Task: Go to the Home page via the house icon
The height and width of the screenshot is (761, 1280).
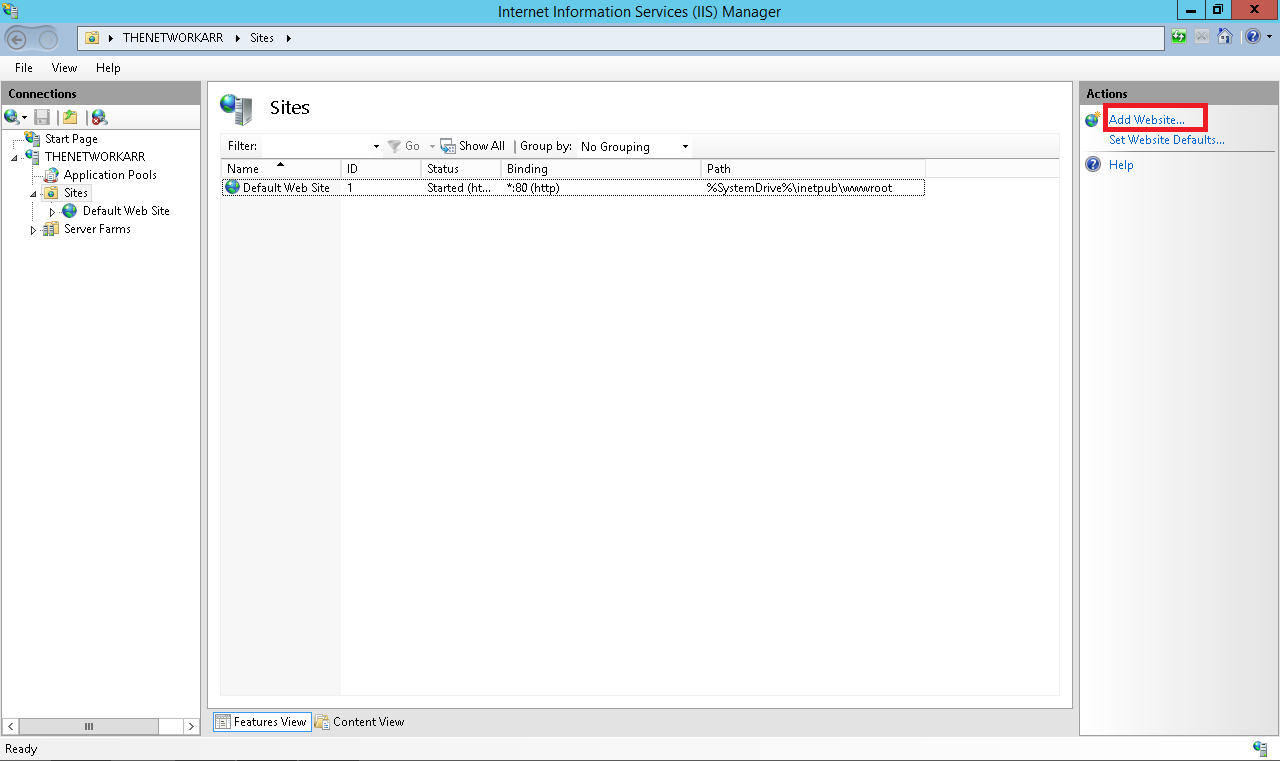Action: click(1224, 37)
